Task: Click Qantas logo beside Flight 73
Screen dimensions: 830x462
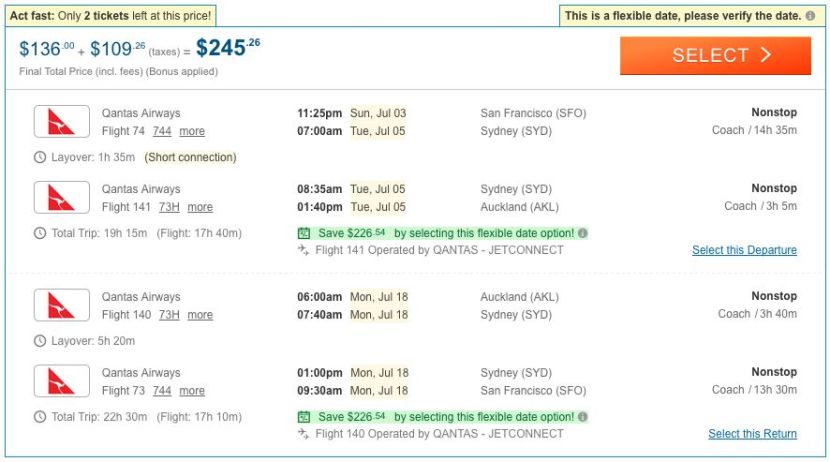Action: [62, 381]
